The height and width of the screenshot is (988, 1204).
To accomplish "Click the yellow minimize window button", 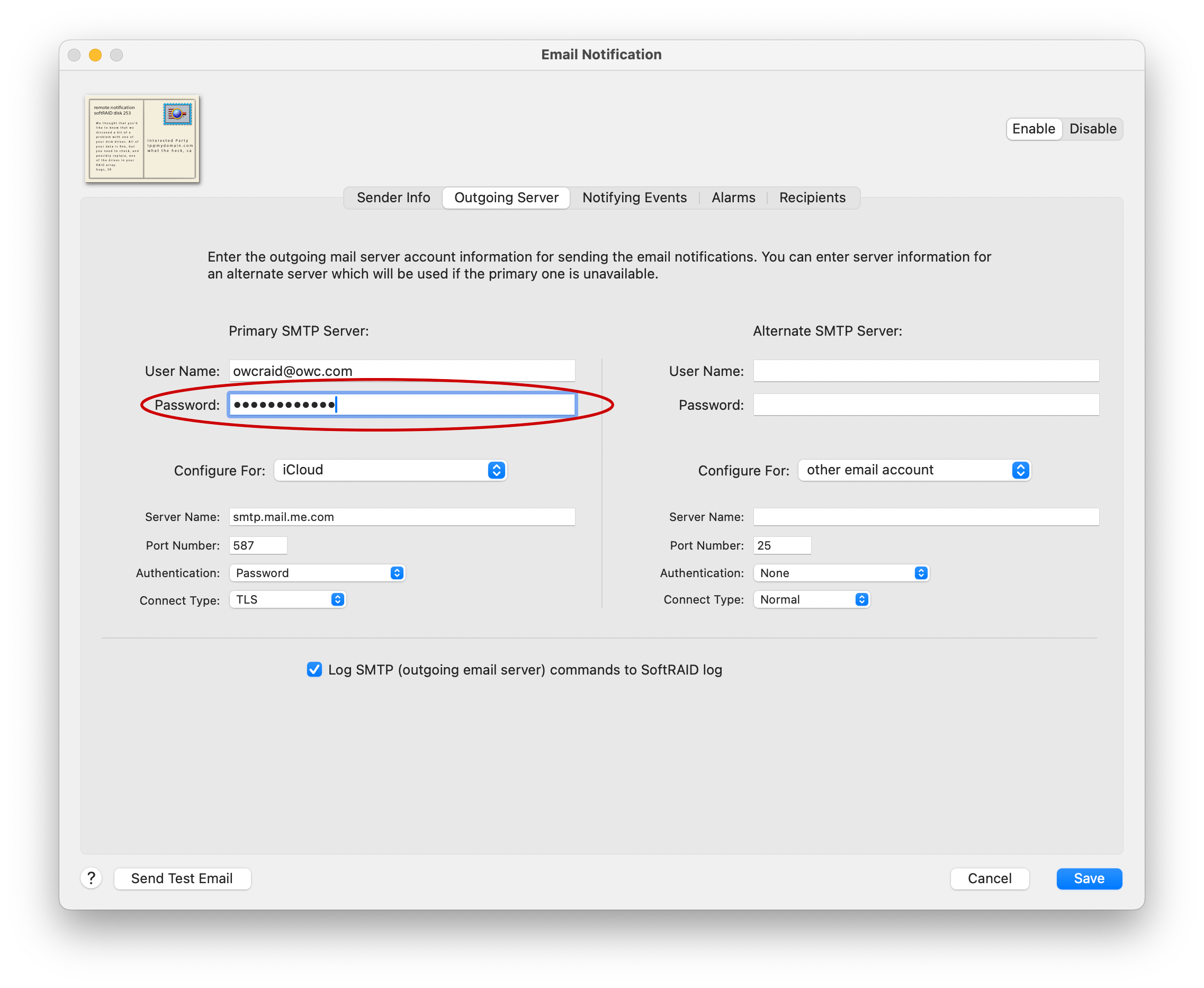I will click(x=95, y=55).
